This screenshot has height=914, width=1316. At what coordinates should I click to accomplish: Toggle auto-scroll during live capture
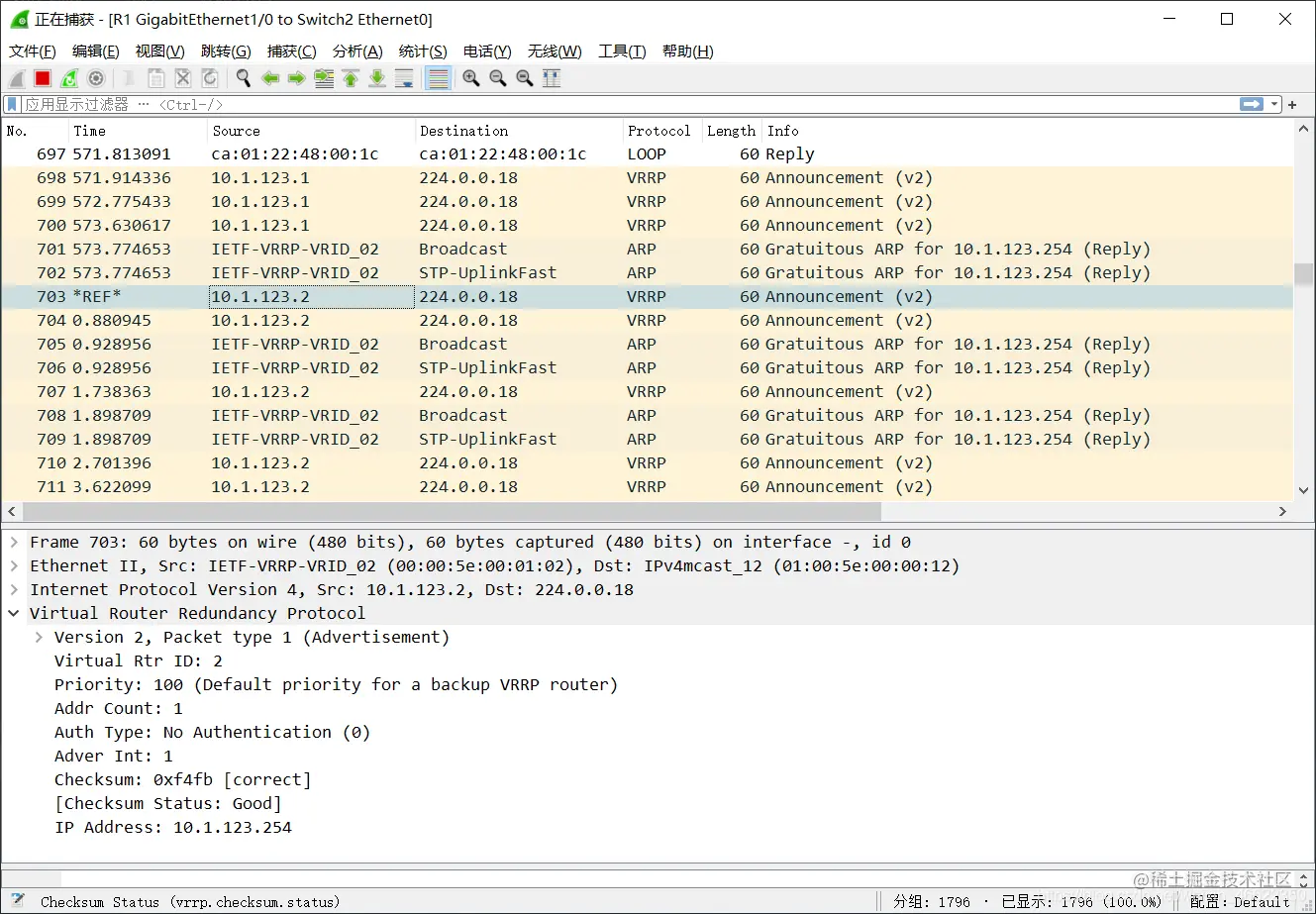[404, 78]
